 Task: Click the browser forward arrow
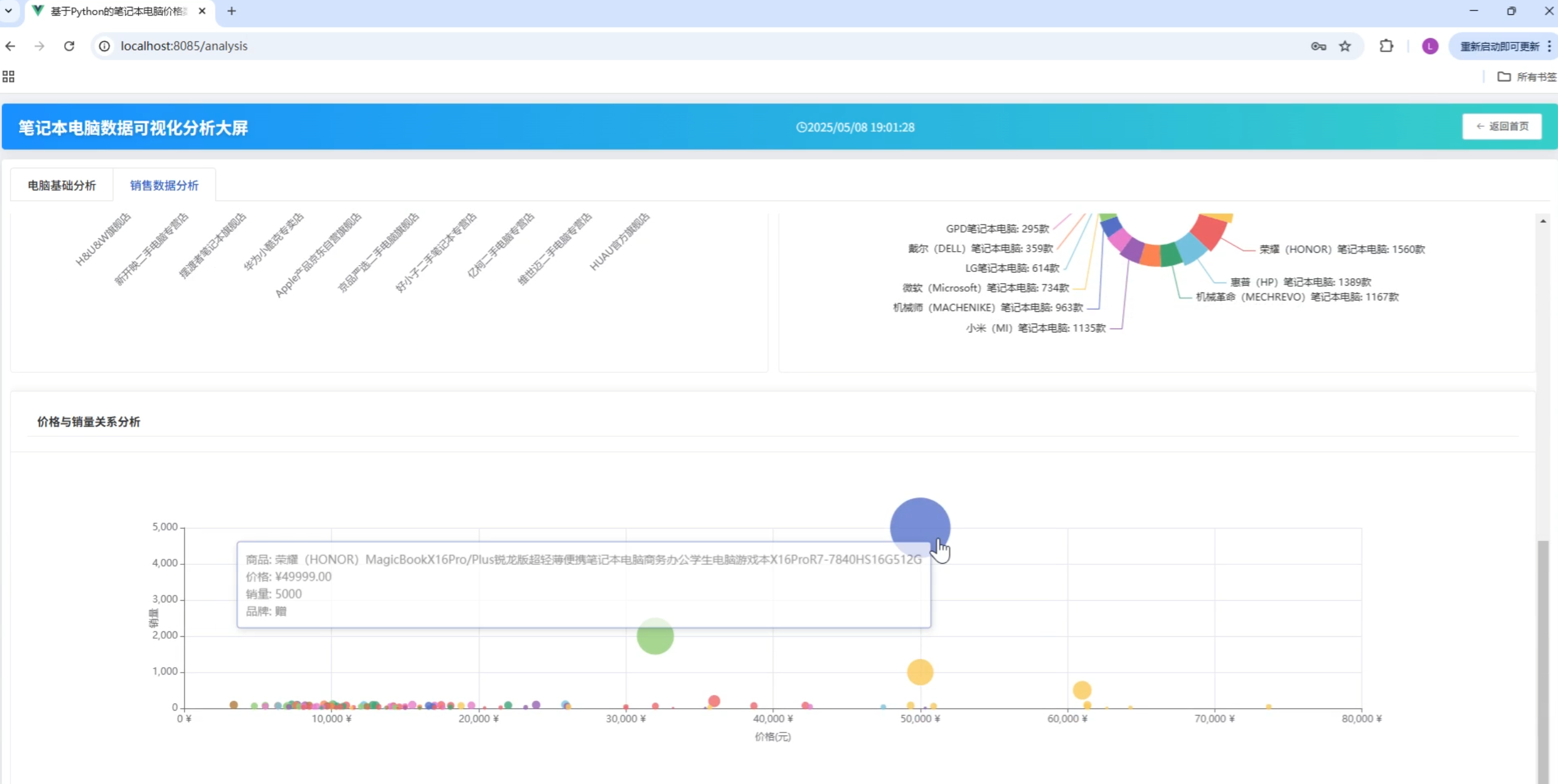(39, 46)
